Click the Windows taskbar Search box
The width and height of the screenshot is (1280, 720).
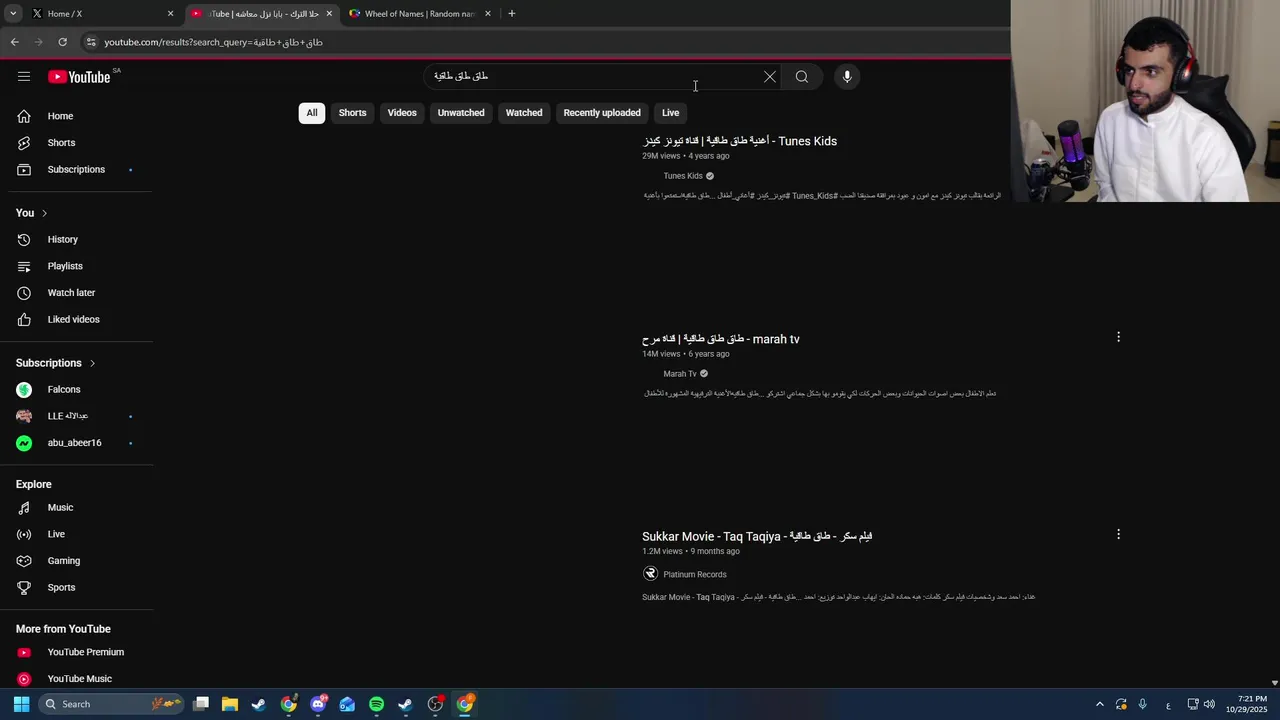112,704
